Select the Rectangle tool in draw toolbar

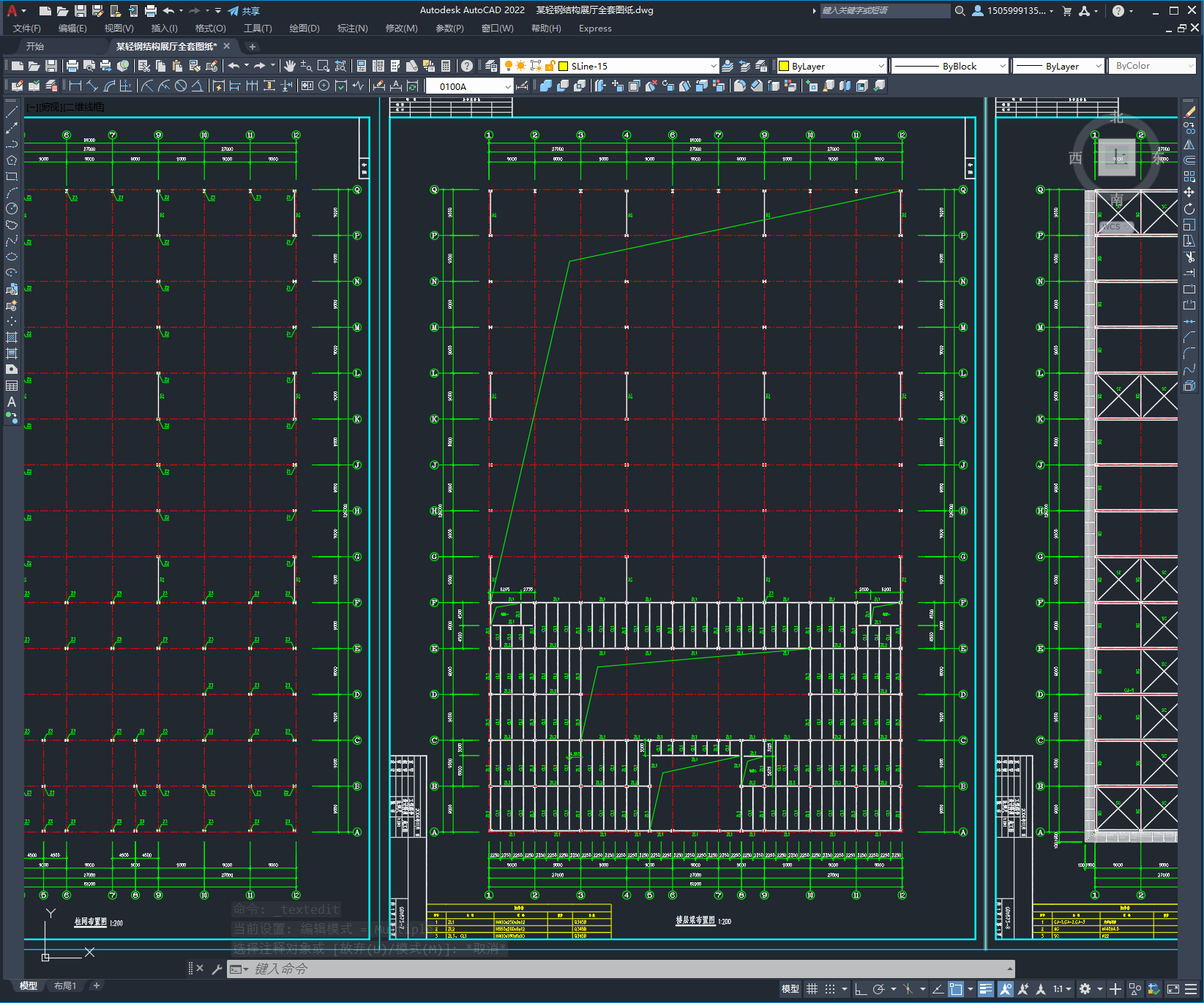pos(12,176)
